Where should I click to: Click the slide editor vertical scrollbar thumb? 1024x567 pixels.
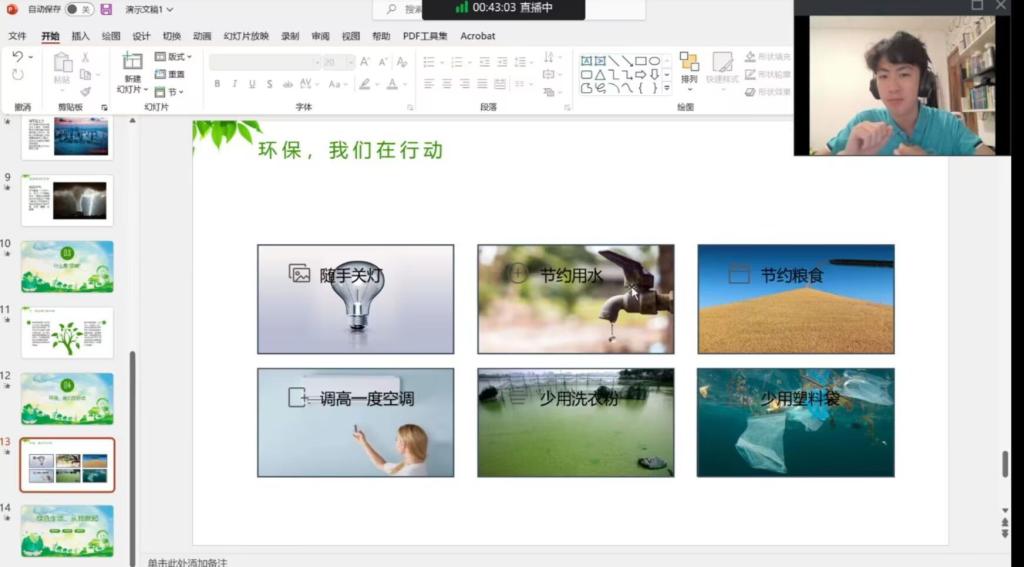[x=1004, y=464]
